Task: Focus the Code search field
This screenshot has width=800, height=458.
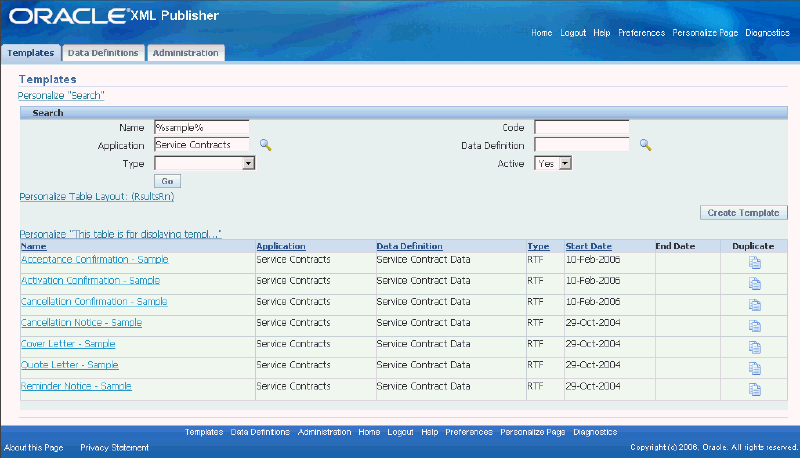Action: [x=582, y=128]
